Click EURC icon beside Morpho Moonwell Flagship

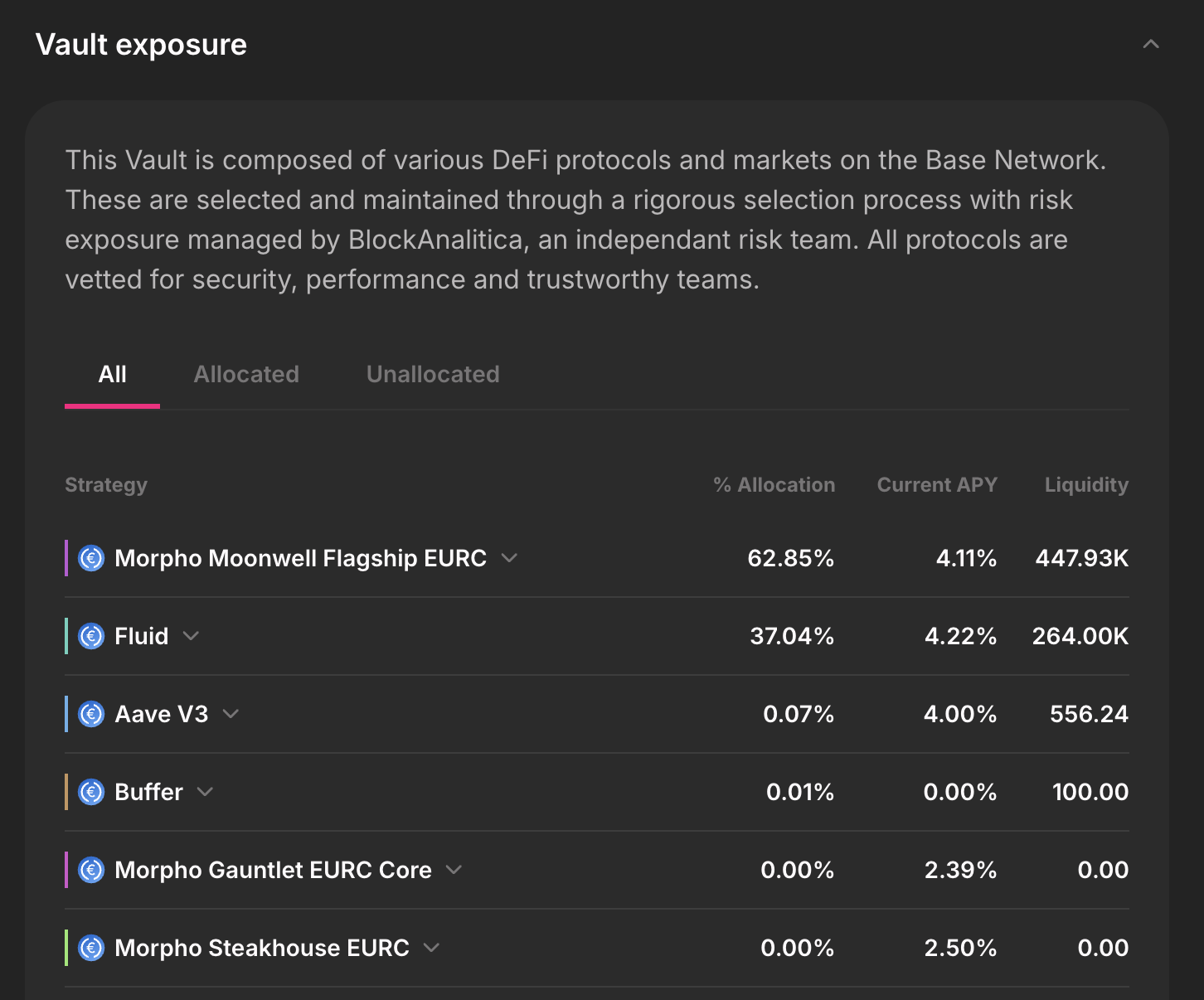pyautogui.click(x=91, y=558)
